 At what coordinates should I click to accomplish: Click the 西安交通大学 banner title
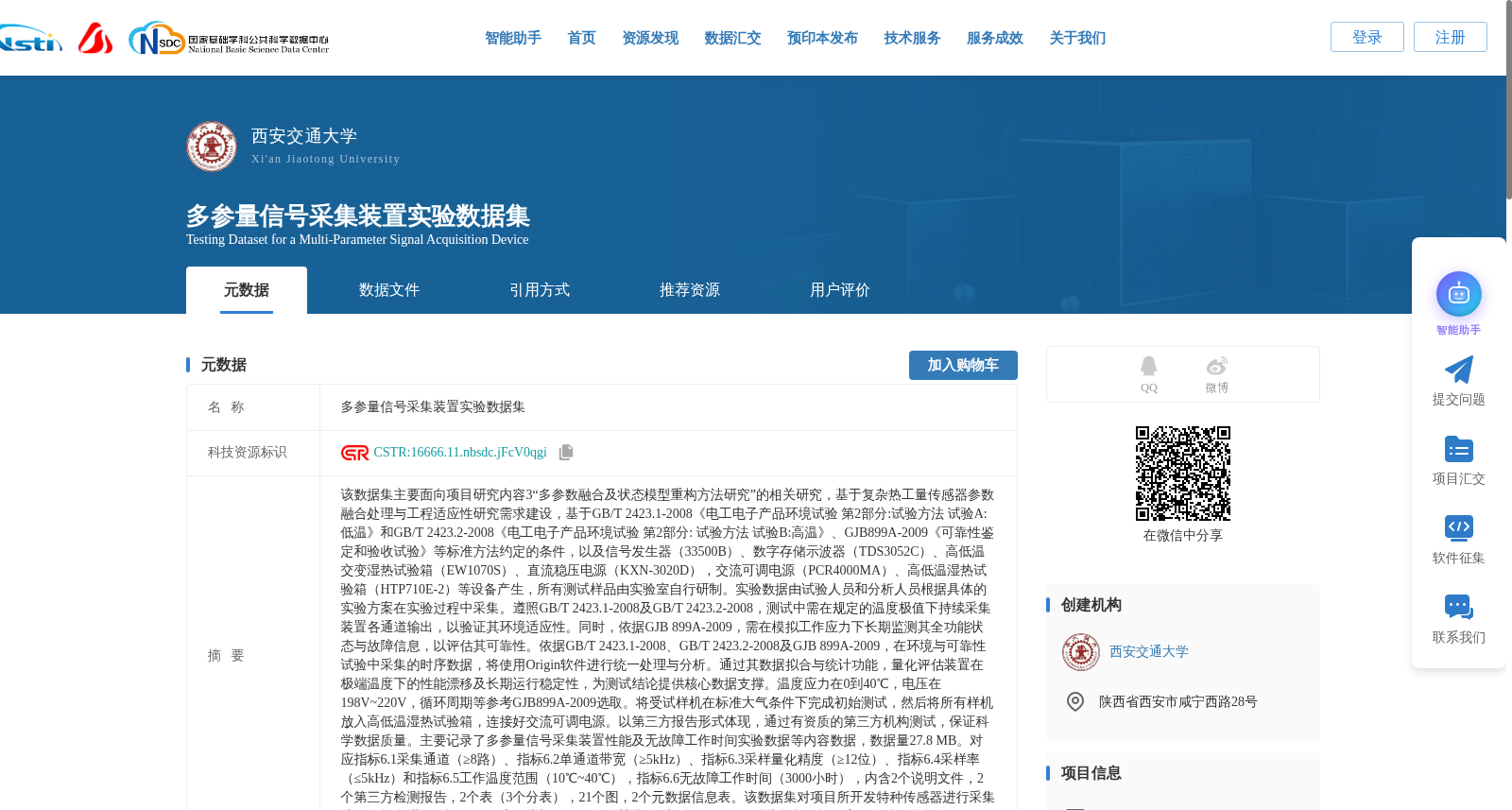304,136
